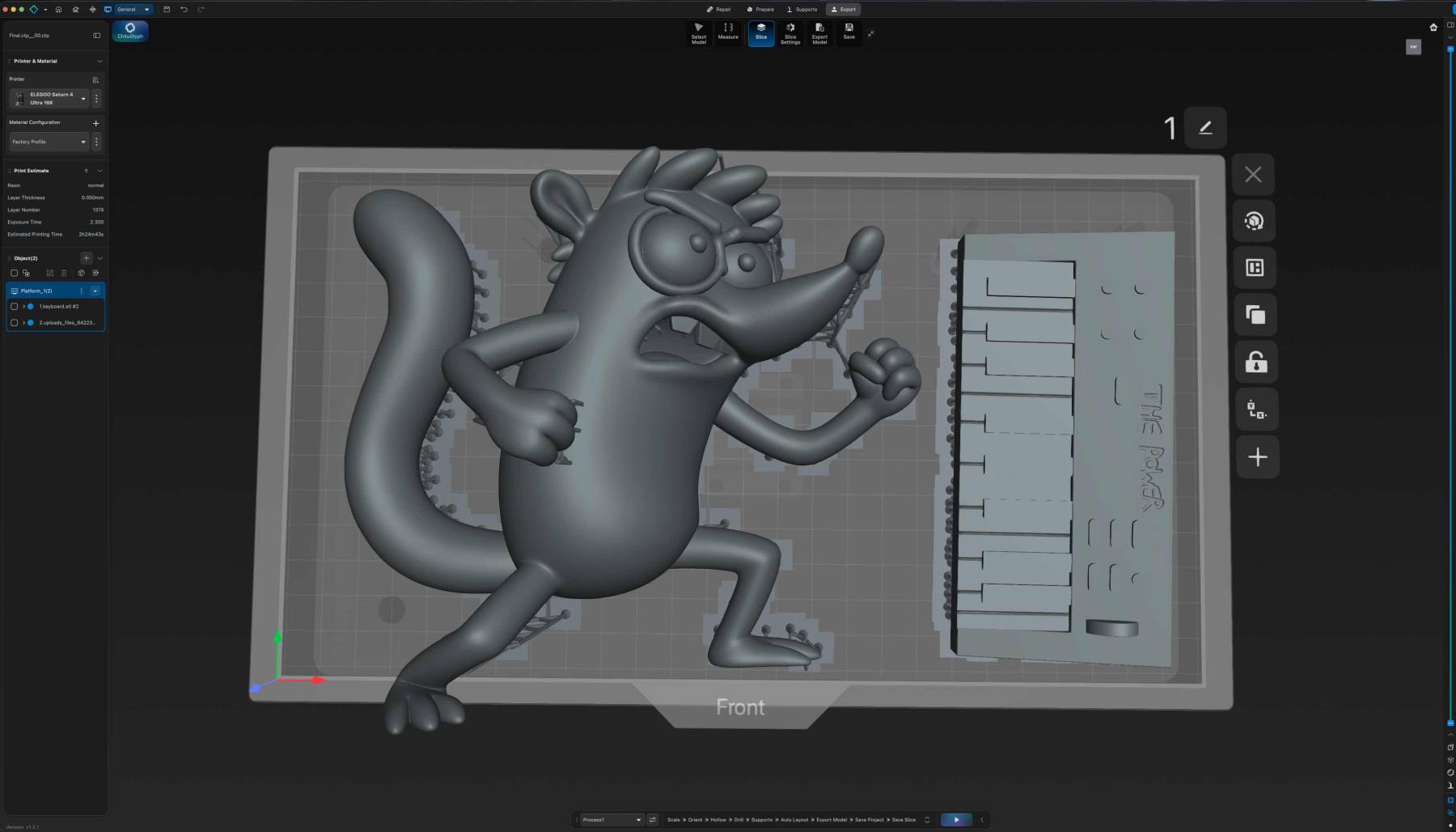The image size is (1456, 832).
Task: Click the Auto Layout process step
Action: [x=794, y=820]
